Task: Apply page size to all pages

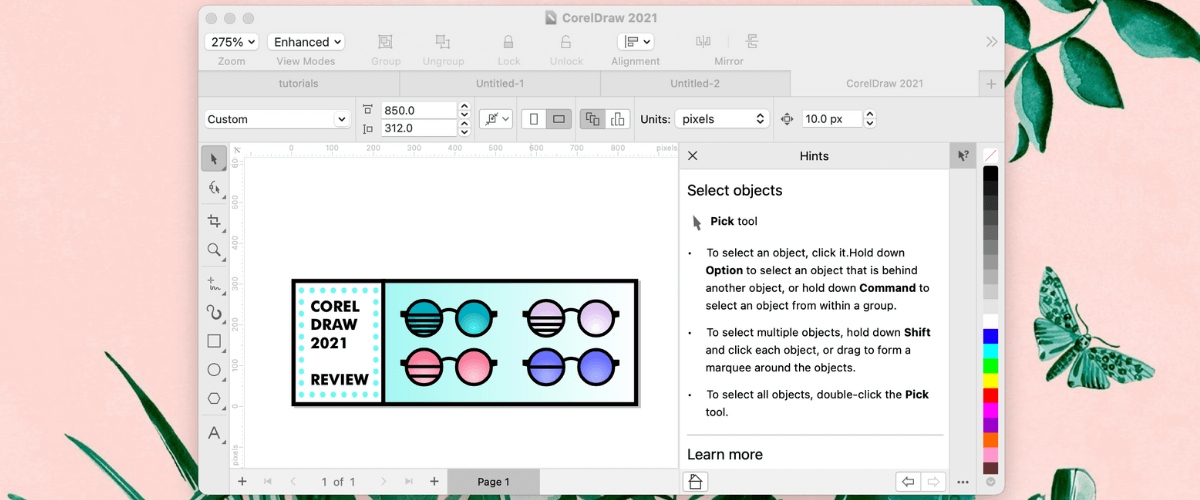Action: 593,119
